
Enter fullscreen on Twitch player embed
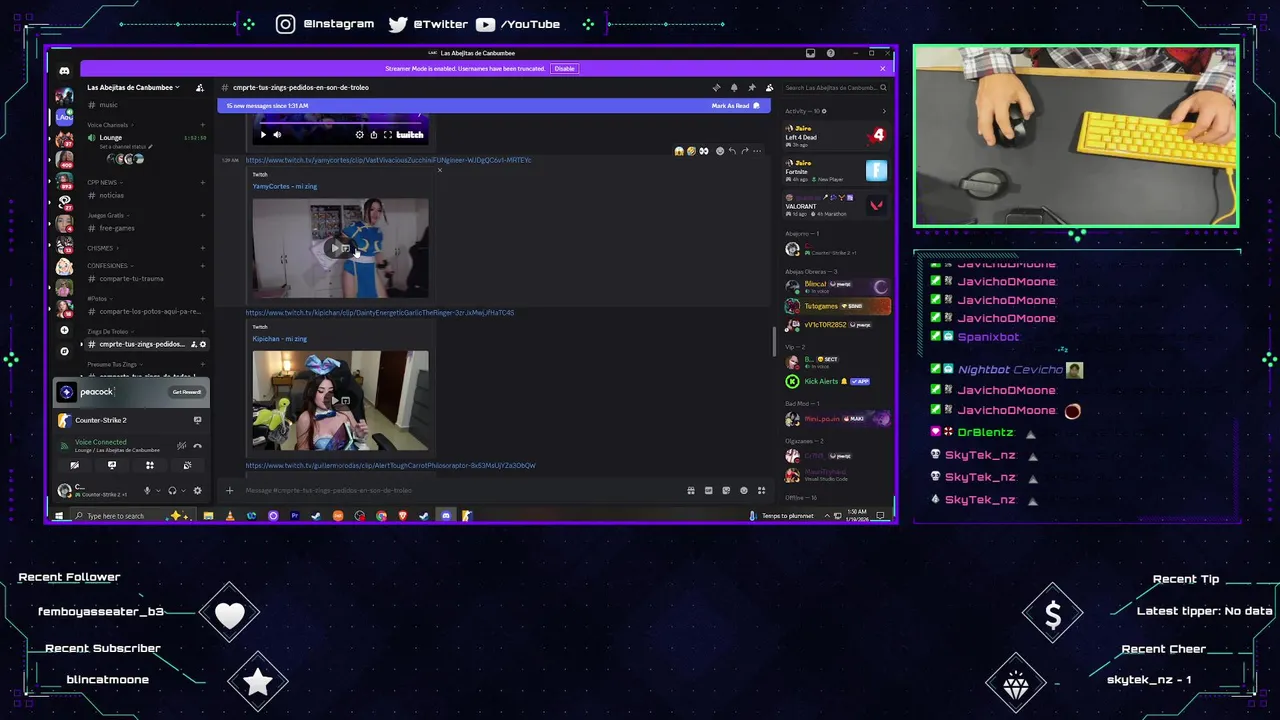388,135
